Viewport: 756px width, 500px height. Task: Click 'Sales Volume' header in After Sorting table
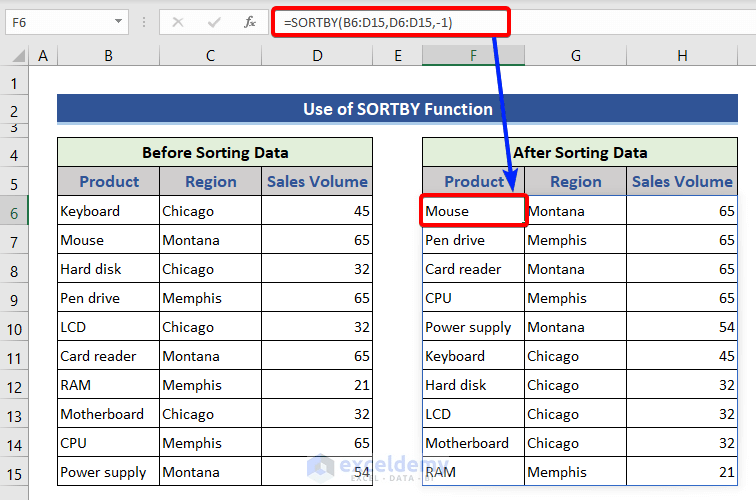[682, 182]
